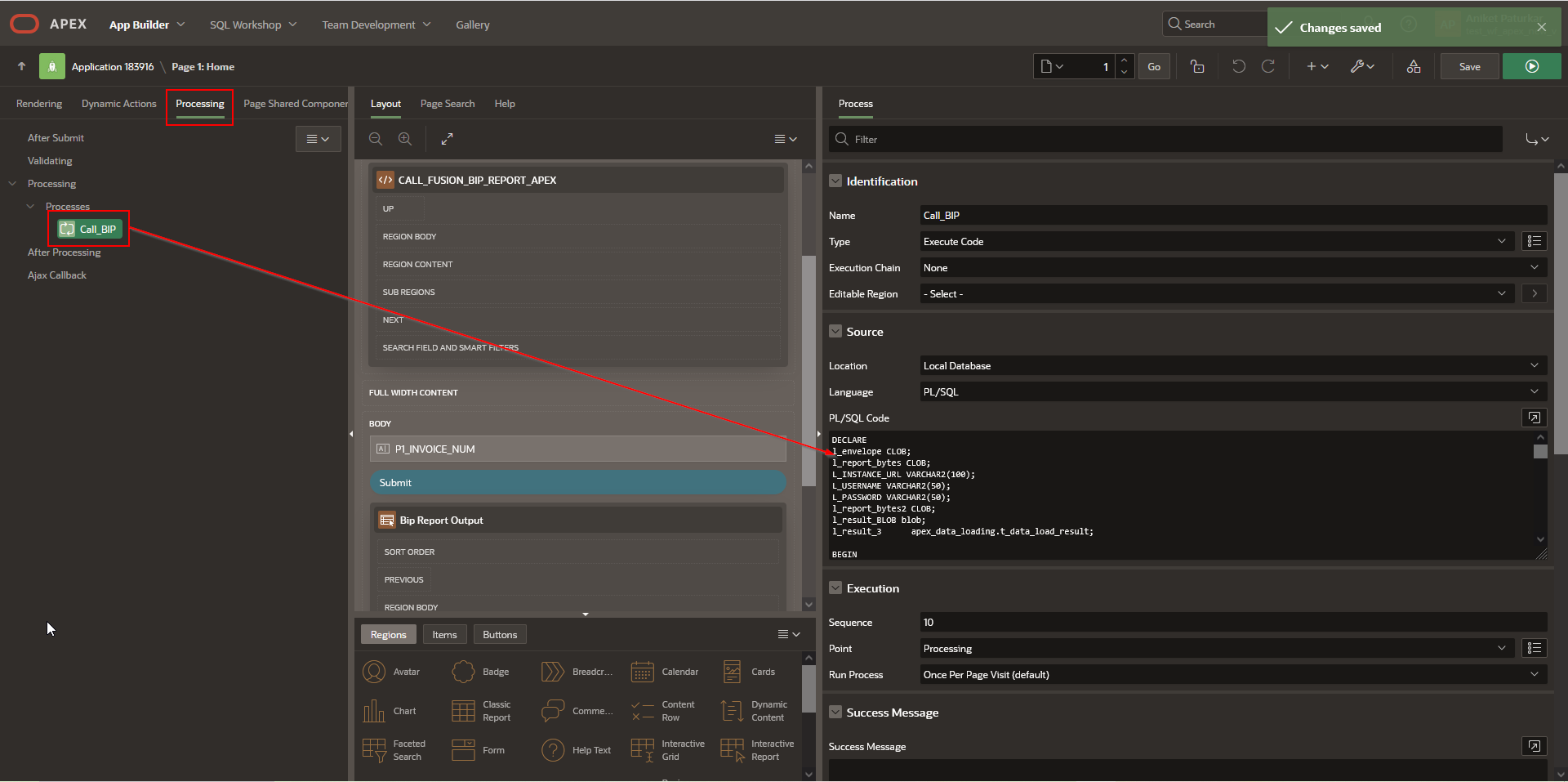
Task: Open PL/SQL Code editor popup icon
Action: pos(1535,418)
